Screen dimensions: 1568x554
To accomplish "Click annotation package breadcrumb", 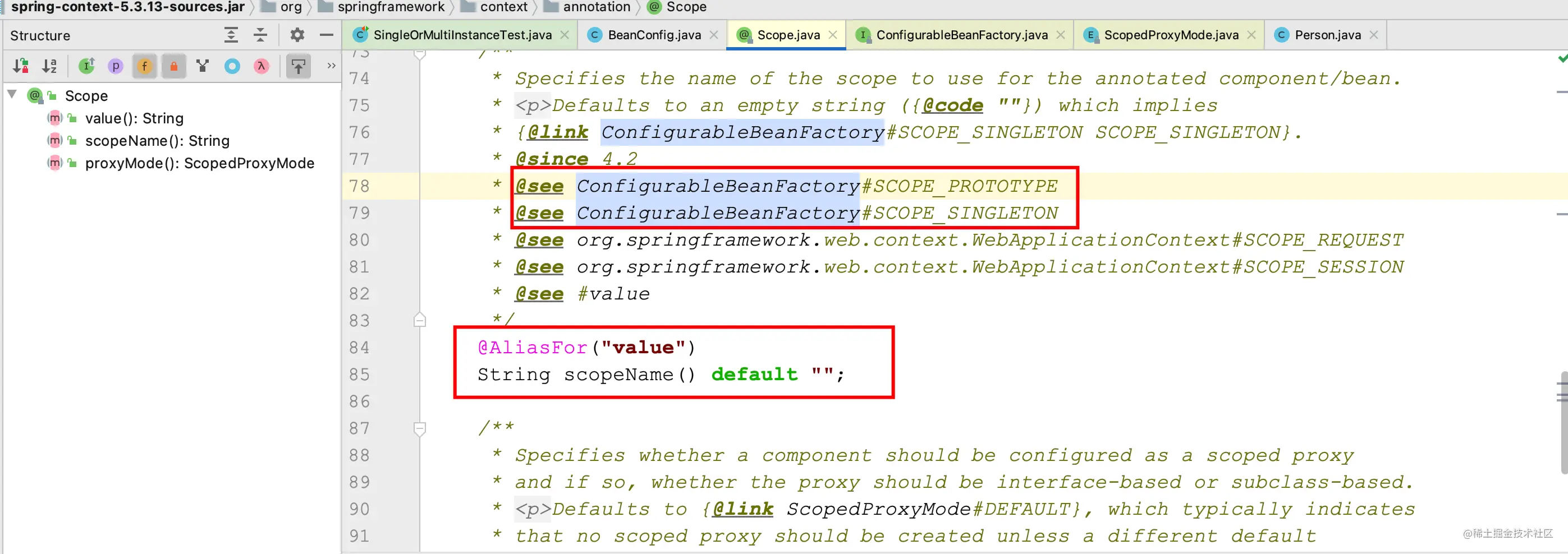I will (x=588, y=7).
